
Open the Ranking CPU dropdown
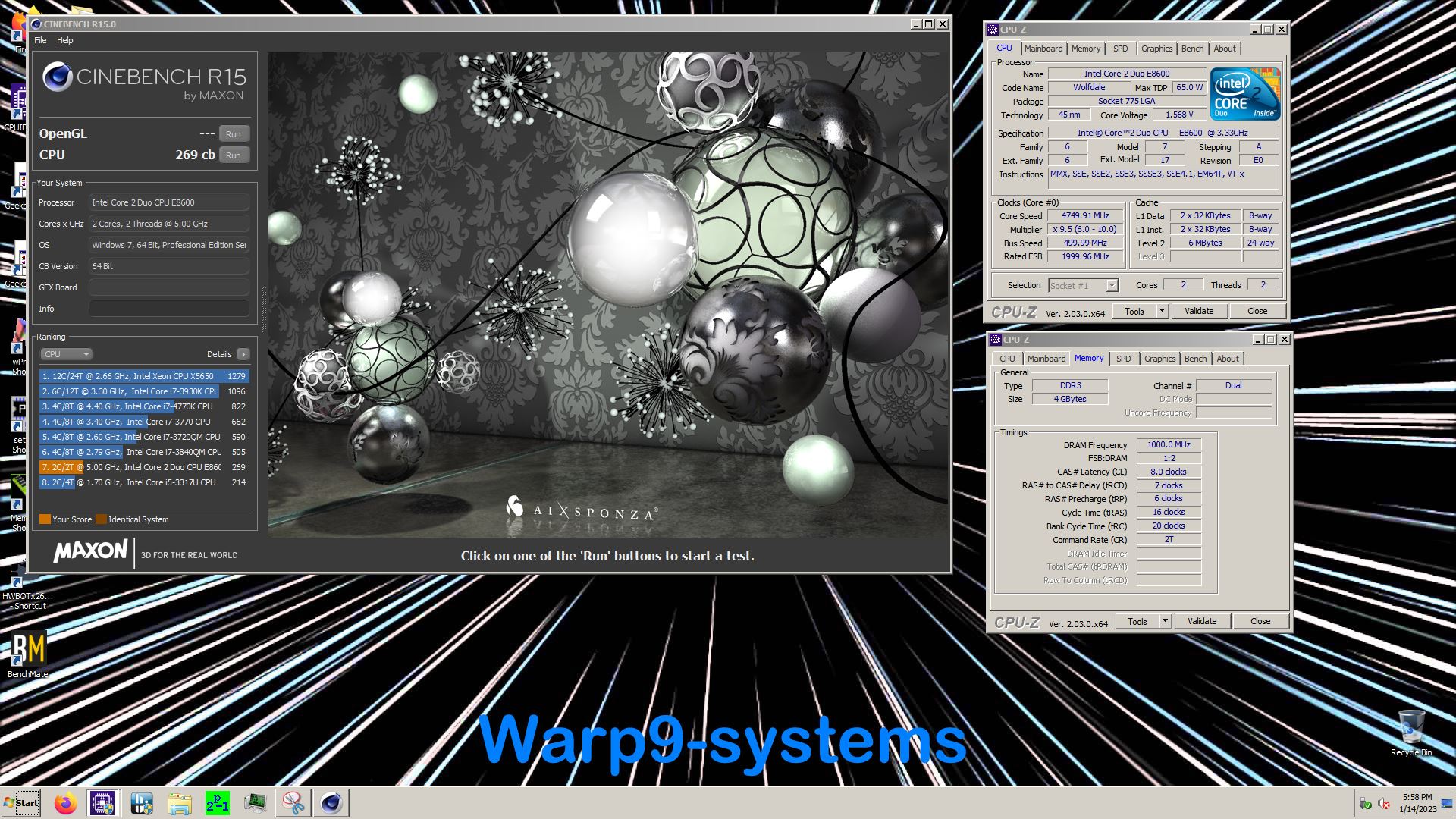tap(67, 354)
